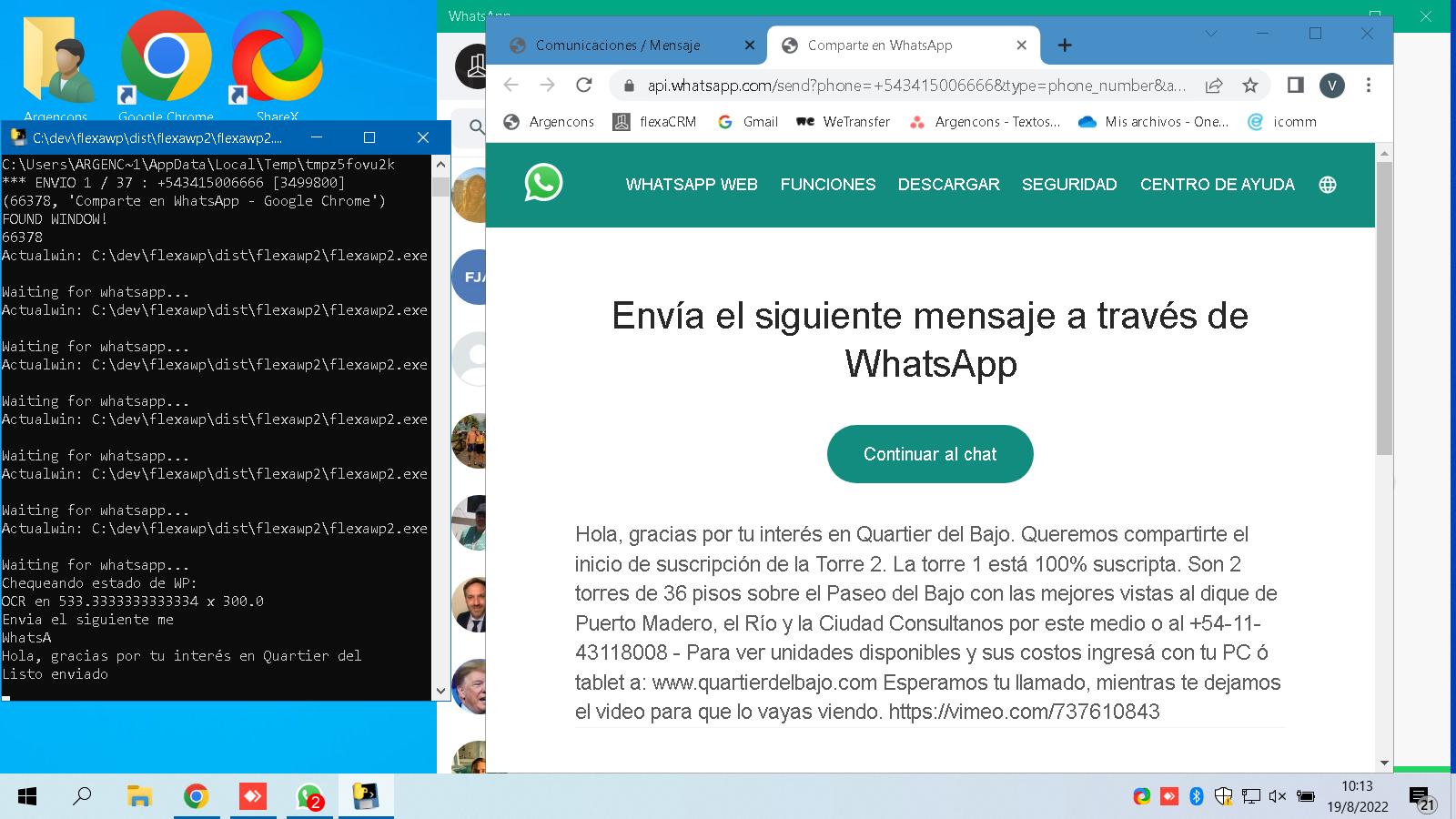
Task: Click page scrollbar down arrow in Chrome
Action: [1384, 763]
